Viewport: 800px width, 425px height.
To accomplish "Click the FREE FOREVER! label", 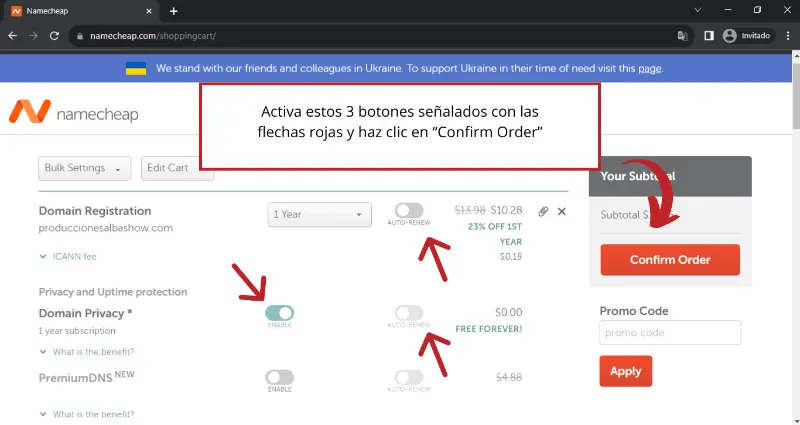I will (x=489, y=329).
